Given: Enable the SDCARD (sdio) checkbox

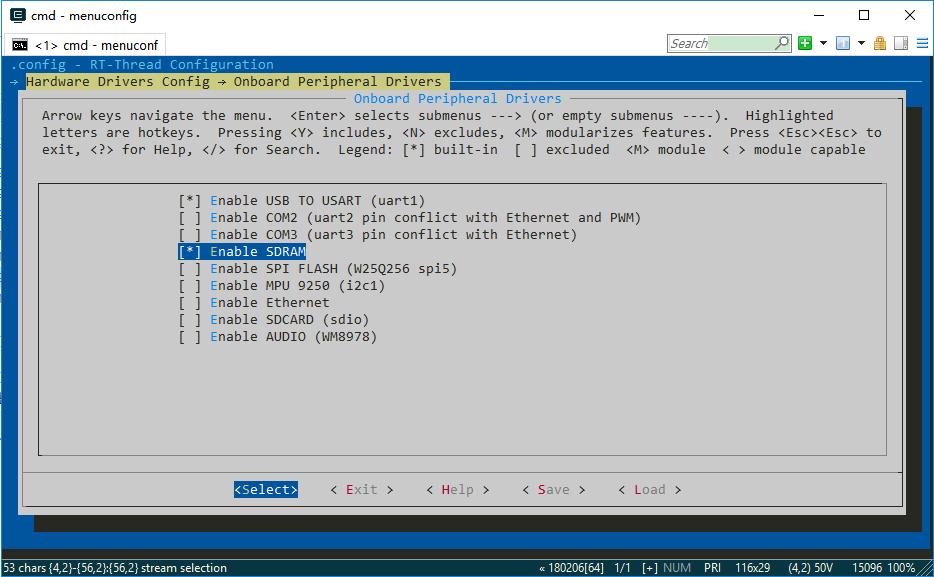Looking at the screenshot, I should click(x=190, y=320).
